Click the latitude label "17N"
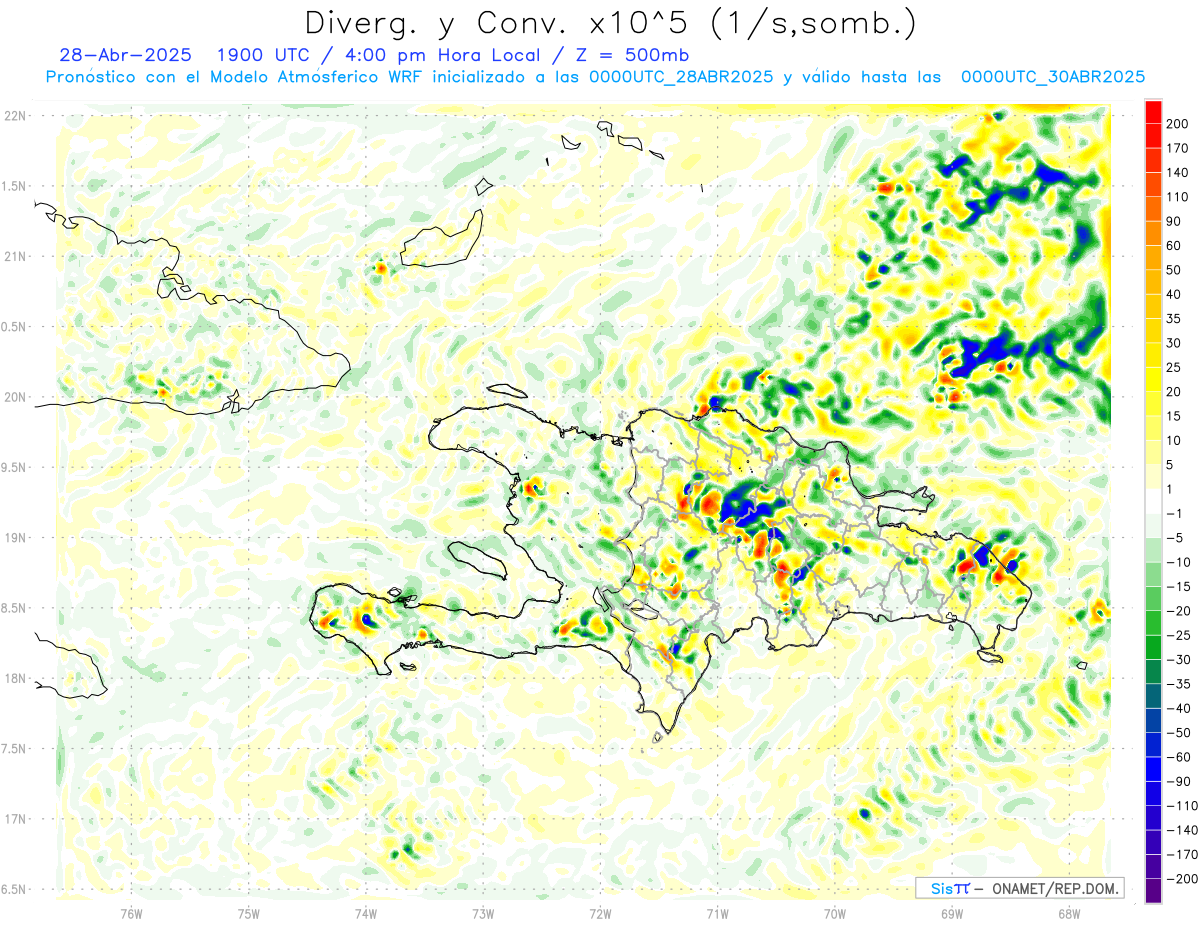The width and height of the screenshot is (1200, 927). (14, 819)
